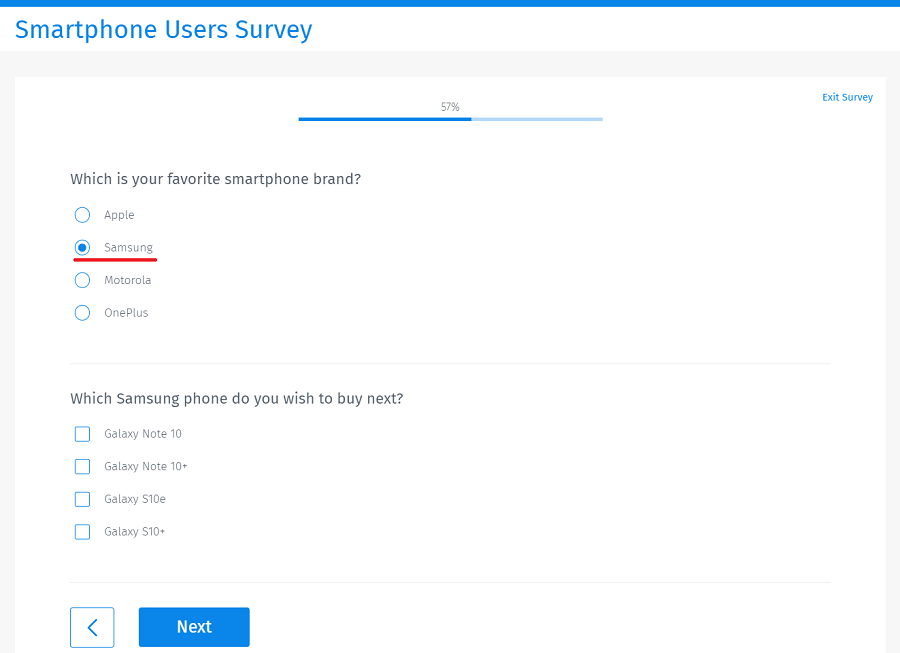Pick the Motorola radio option
This screenshot has width=900, height=653.
click(83, 280)
